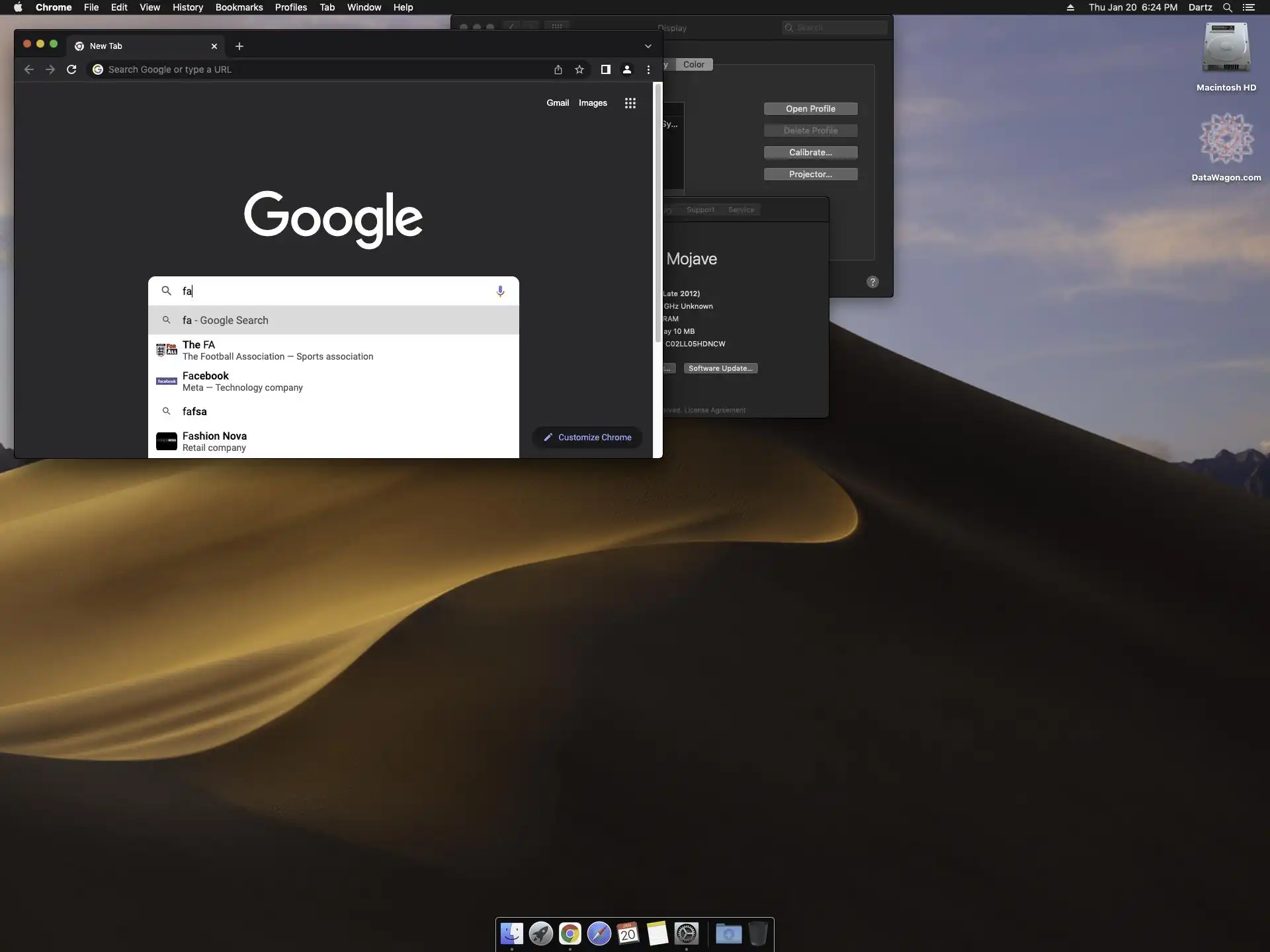
Task: Expand the tab search chevron
Action: pos(648,46)
